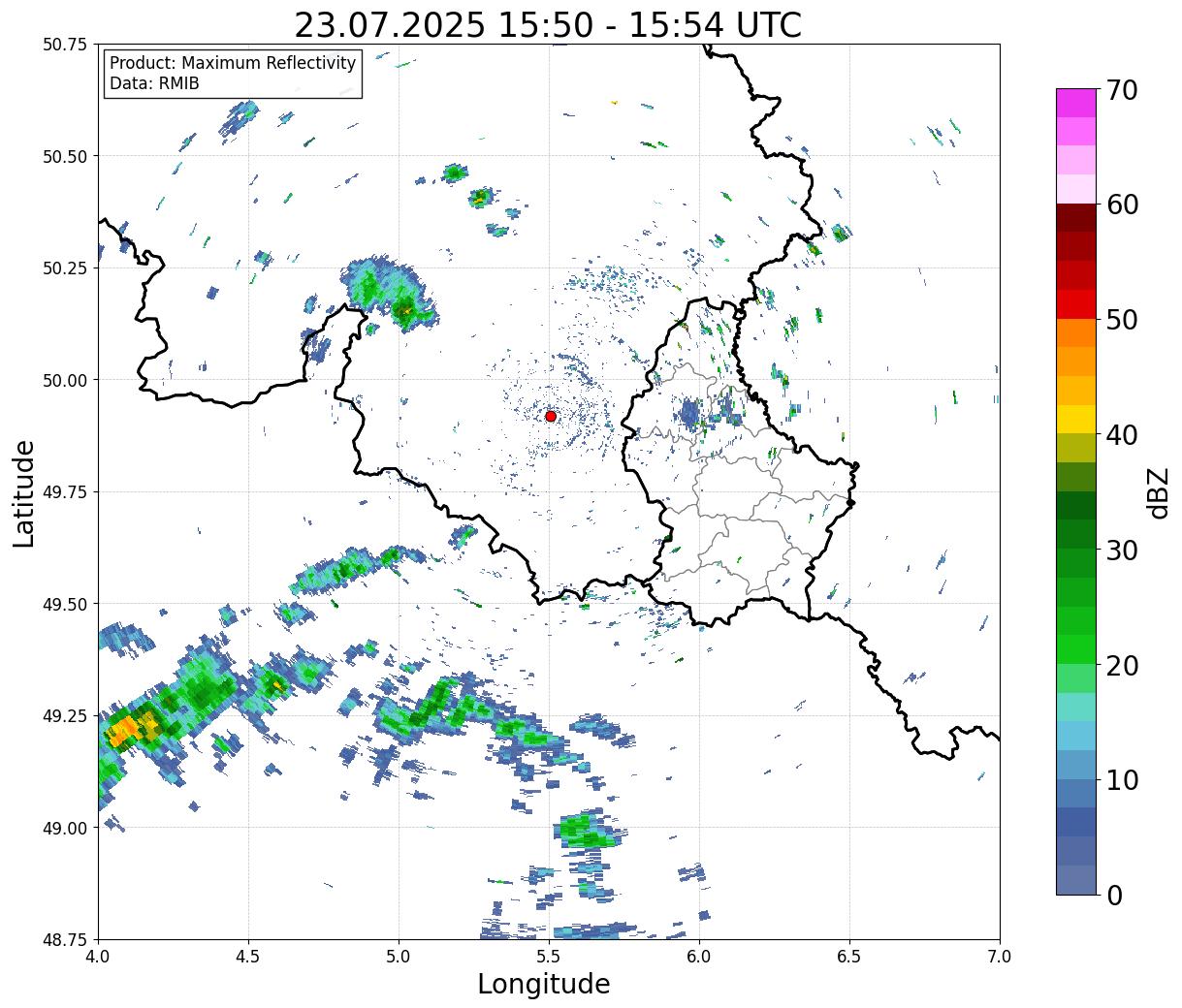Click the red radar location marker
This screenshot has height=1008, width=1182.
coord(551,416)
